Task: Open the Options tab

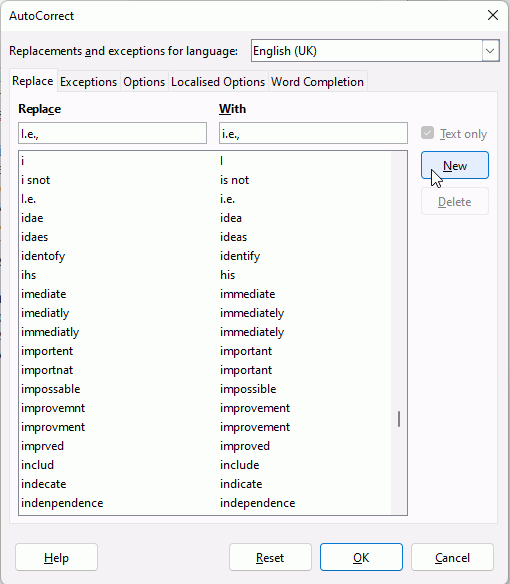Action: click(144, 82)
